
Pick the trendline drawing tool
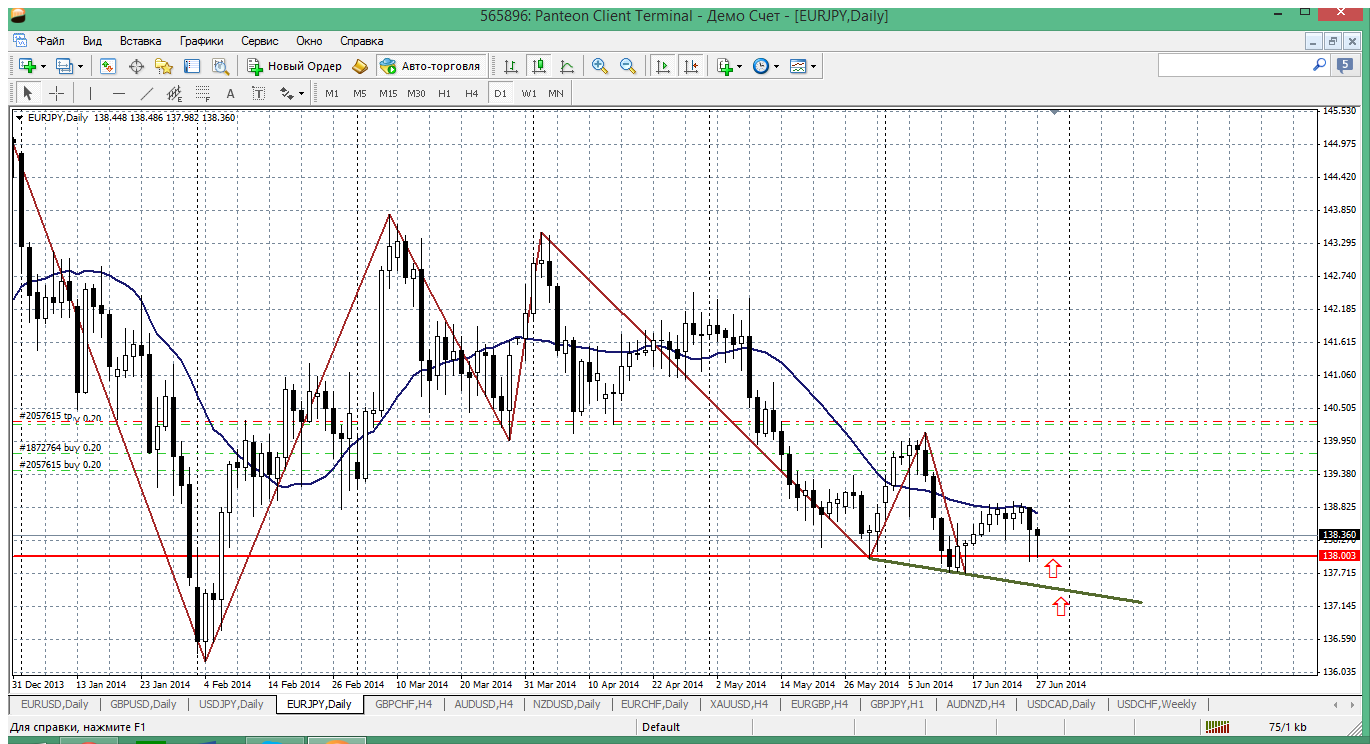(147, 93)
